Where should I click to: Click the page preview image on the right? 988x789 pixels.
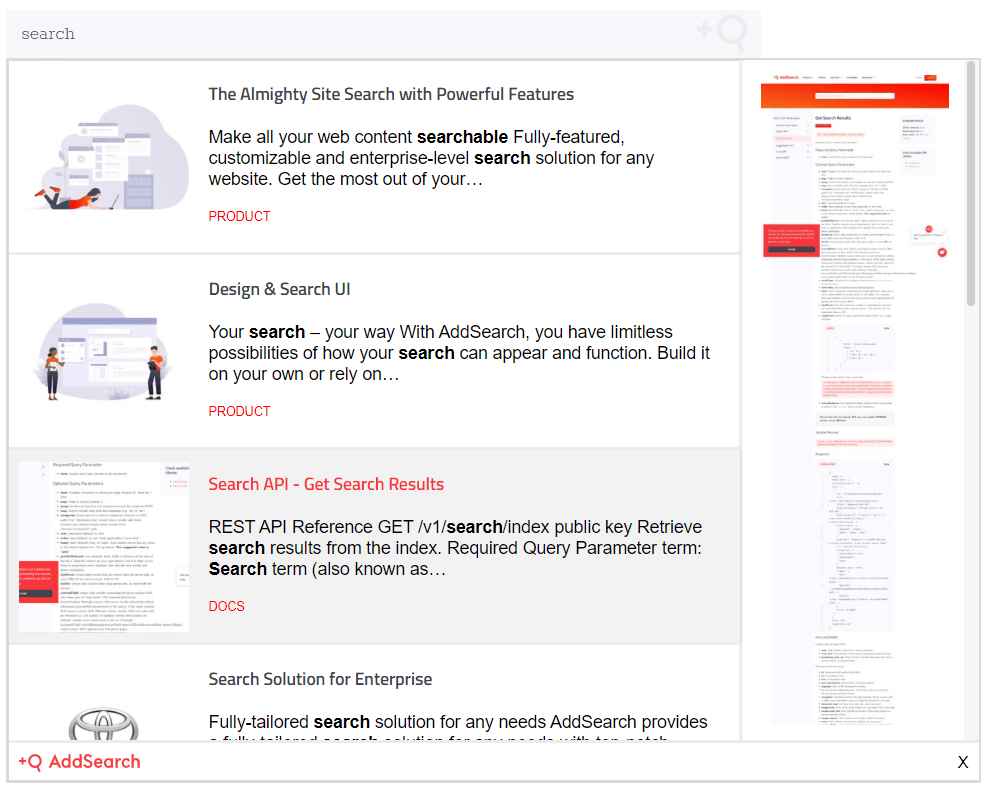(853, 400)
